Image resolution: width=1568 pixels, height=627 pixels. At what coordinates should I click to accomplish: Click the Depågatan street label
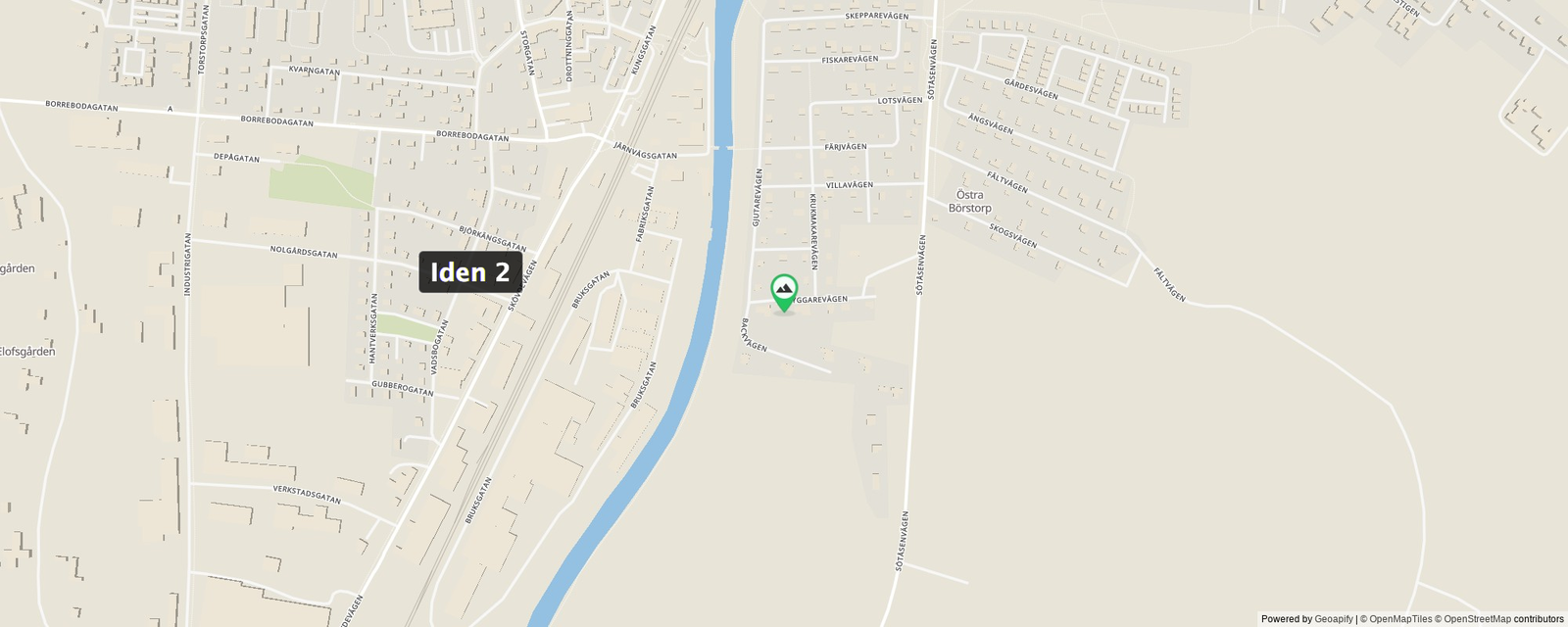237,157
